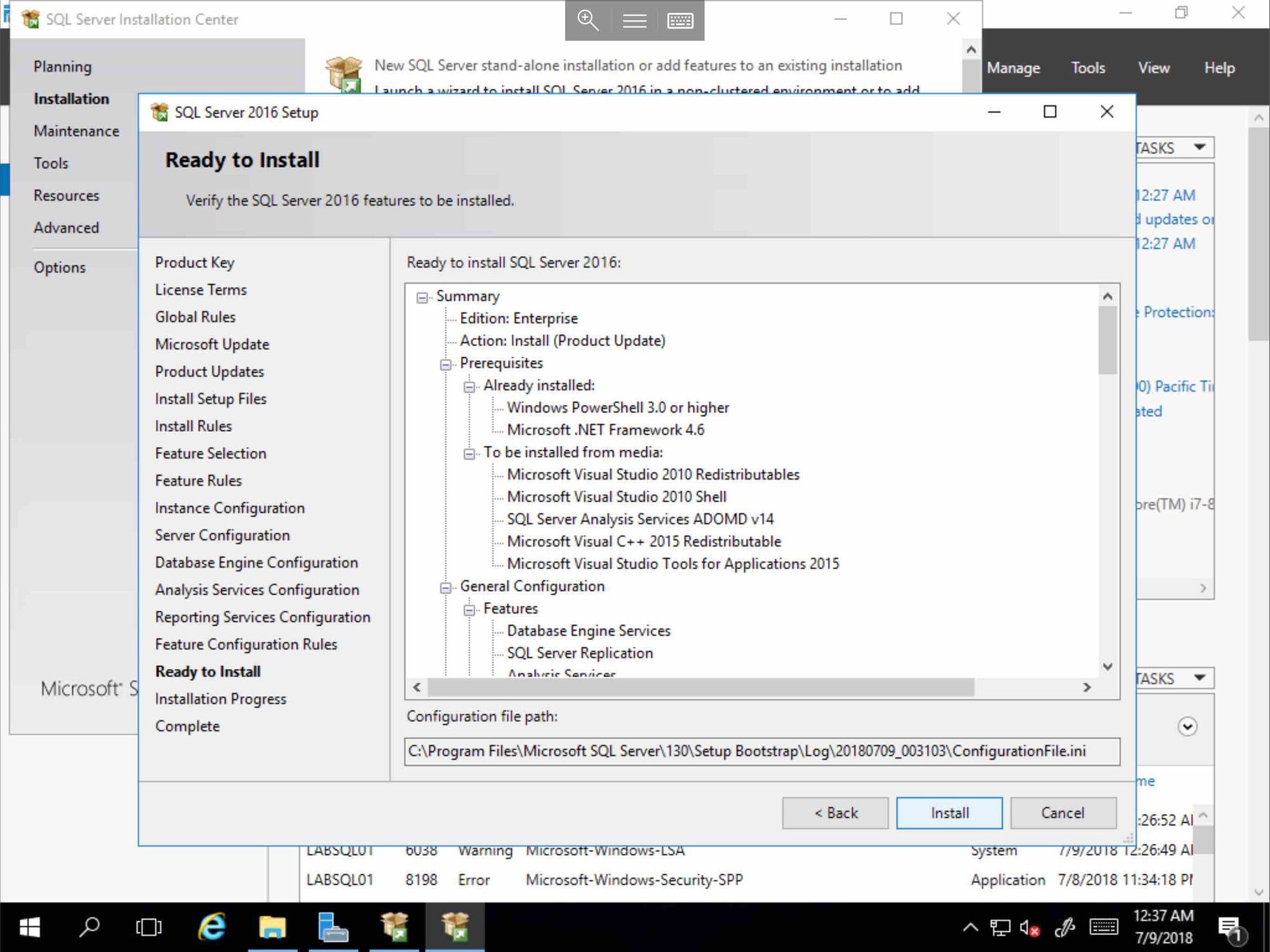This screenshot has width=1270, height=952.
Task: Select Microsoft Visual Studio 2010 Shell item
Action: point(617,497)
